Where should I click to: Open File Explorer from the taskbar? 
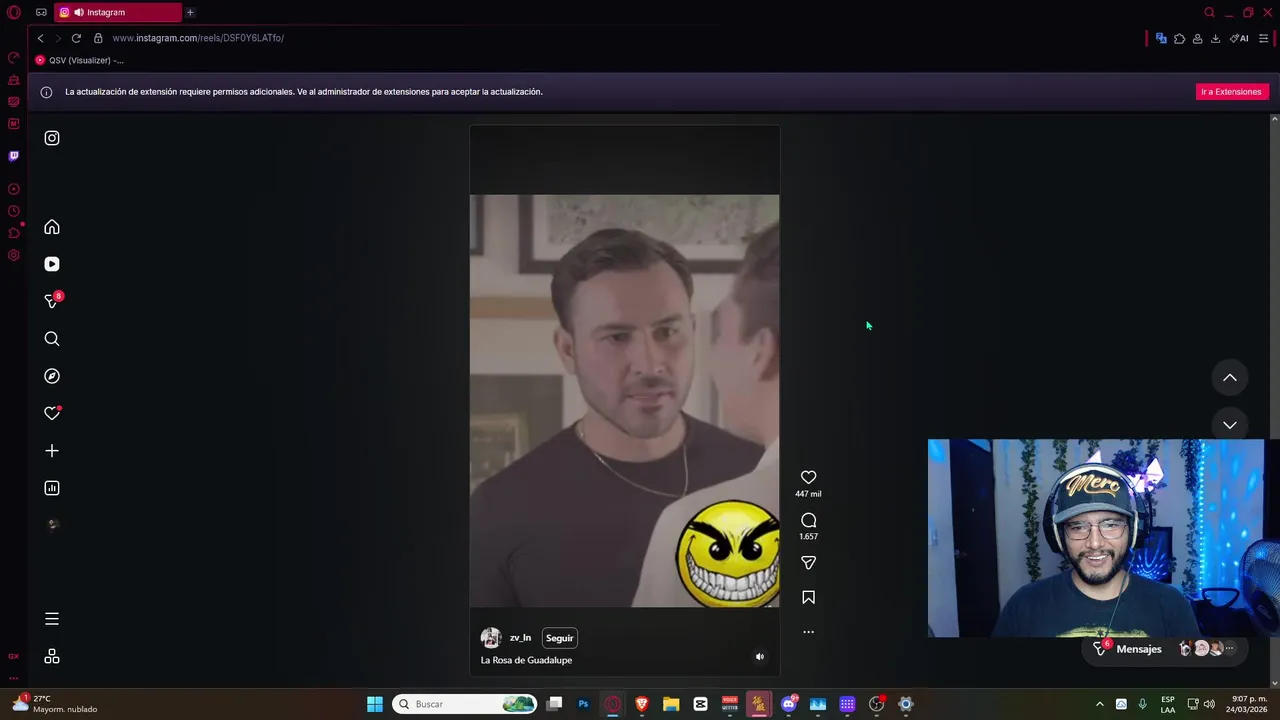[x=671, y=704]
